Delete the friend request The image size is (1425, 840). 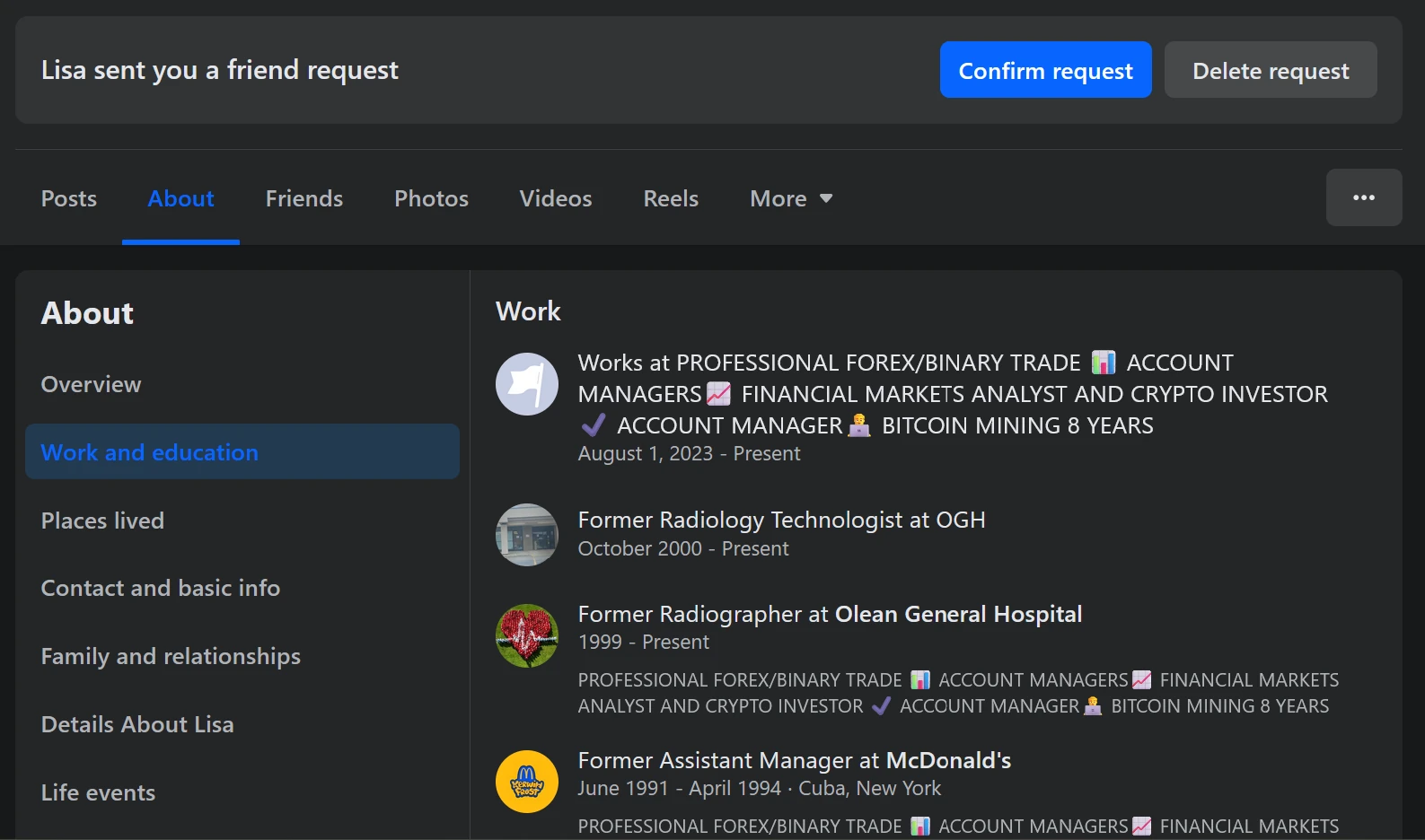point(1271,70)
